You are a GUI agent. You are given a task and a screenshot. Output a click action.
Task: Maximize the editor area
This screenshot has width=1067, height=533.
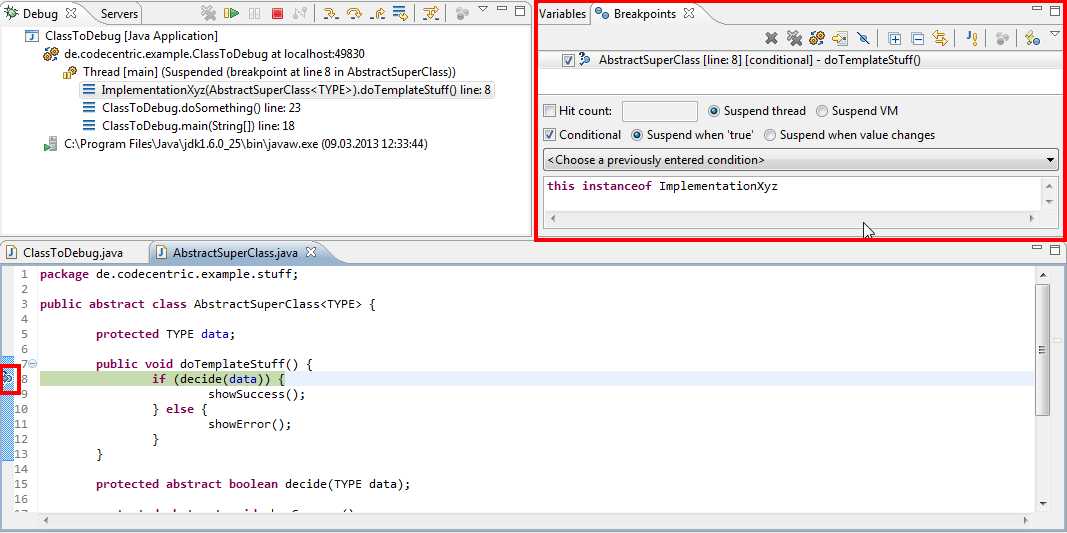(x=1055, y=249)
